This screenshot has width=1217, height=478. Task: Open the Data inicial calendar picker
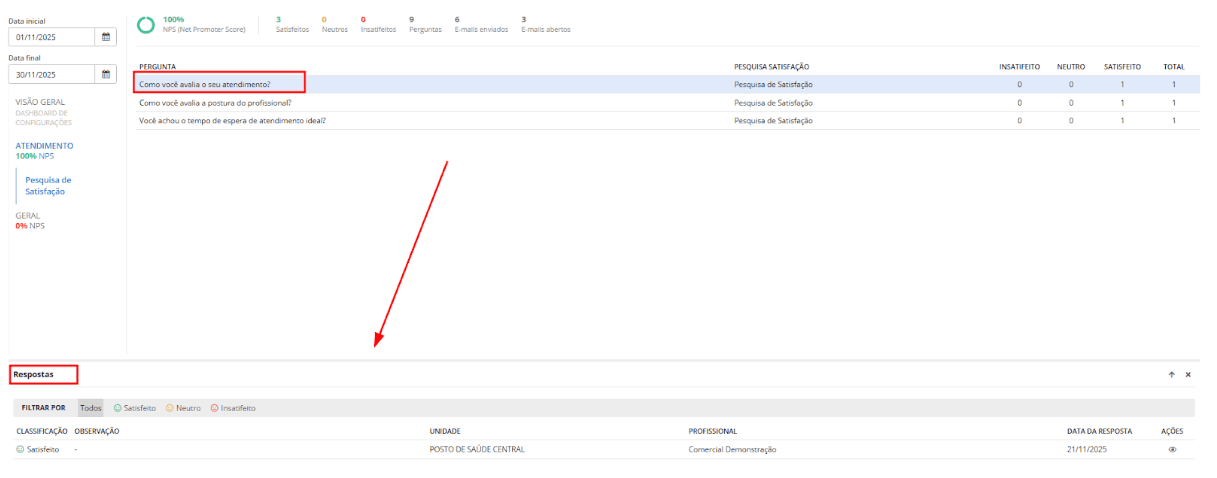coord(106,37)
